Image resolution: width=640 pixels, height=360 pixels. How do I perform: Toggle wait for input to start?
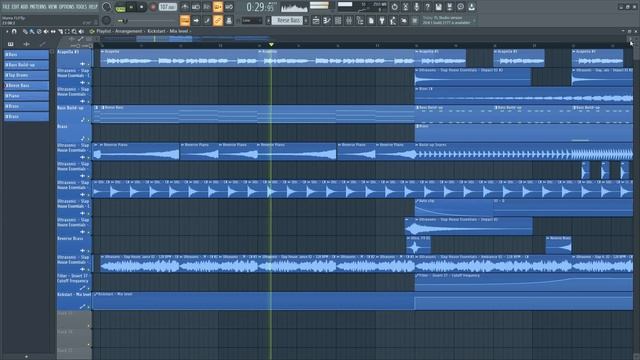click(x=196, y=7)
